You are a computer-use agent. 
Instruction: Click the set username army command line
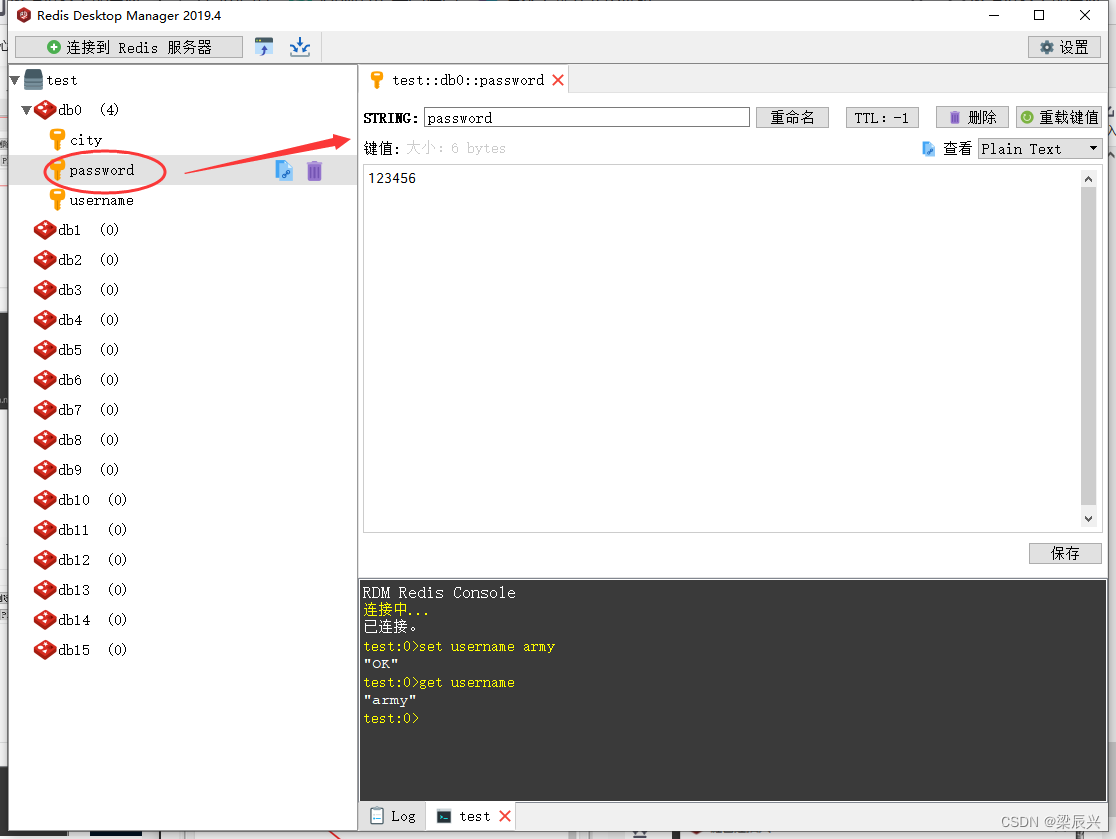click(459, 647)
